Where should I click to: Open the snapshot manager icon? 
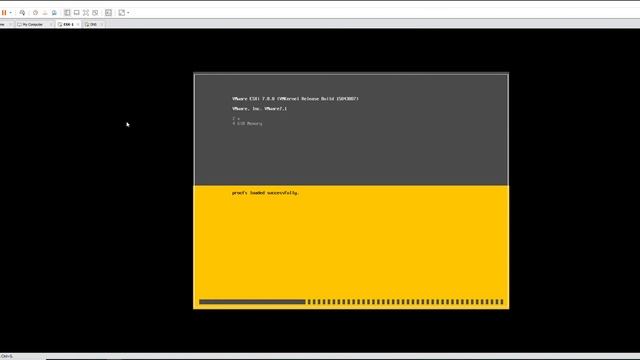click(54, 13)
